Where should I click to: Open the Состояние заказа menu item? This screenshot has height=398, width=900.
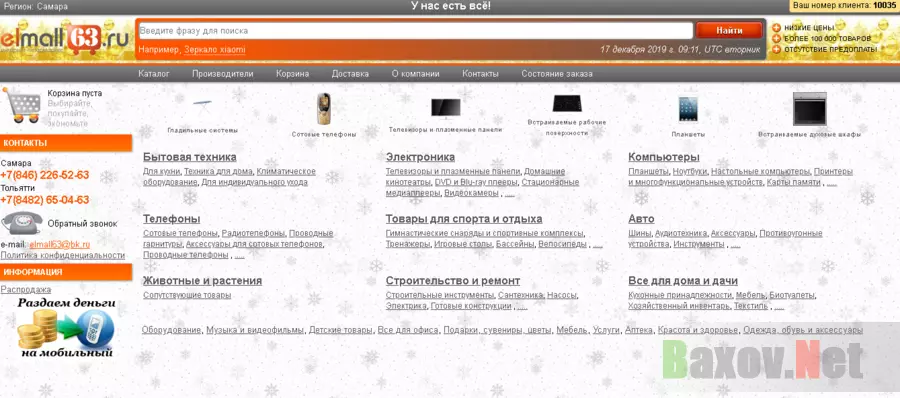click(557, 74)
